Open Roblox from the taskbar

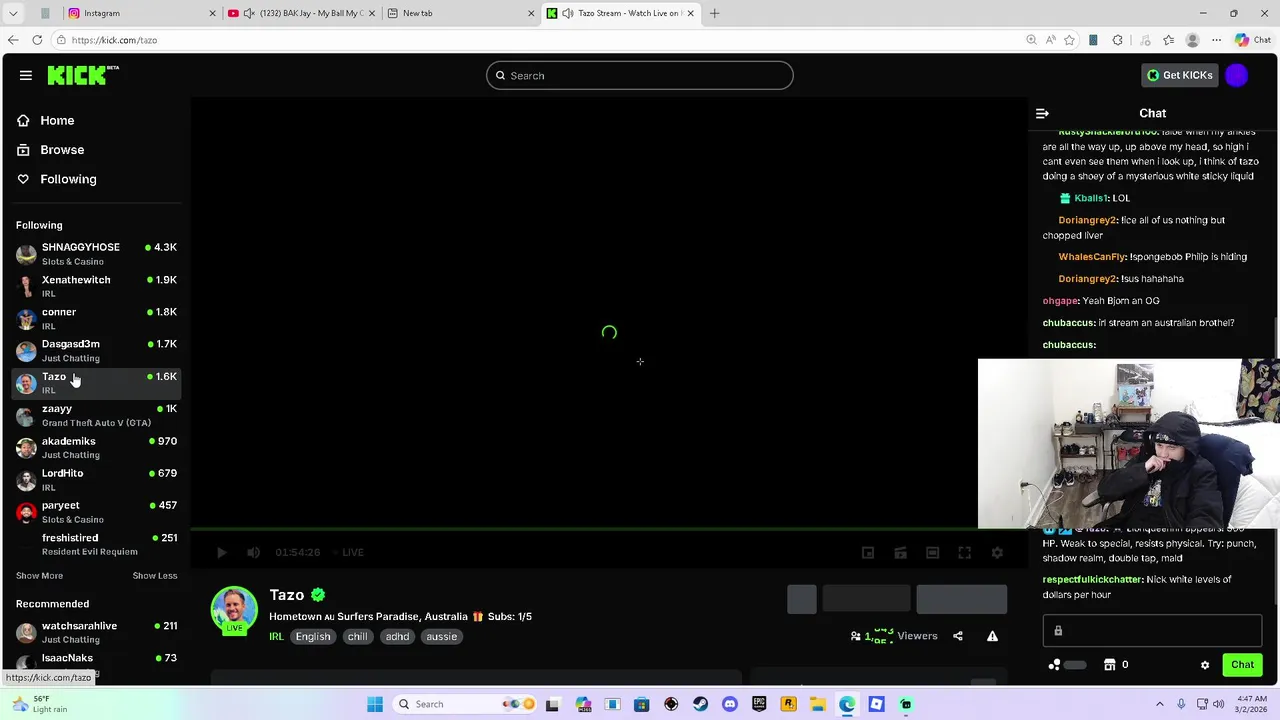(x=876, y=704)
